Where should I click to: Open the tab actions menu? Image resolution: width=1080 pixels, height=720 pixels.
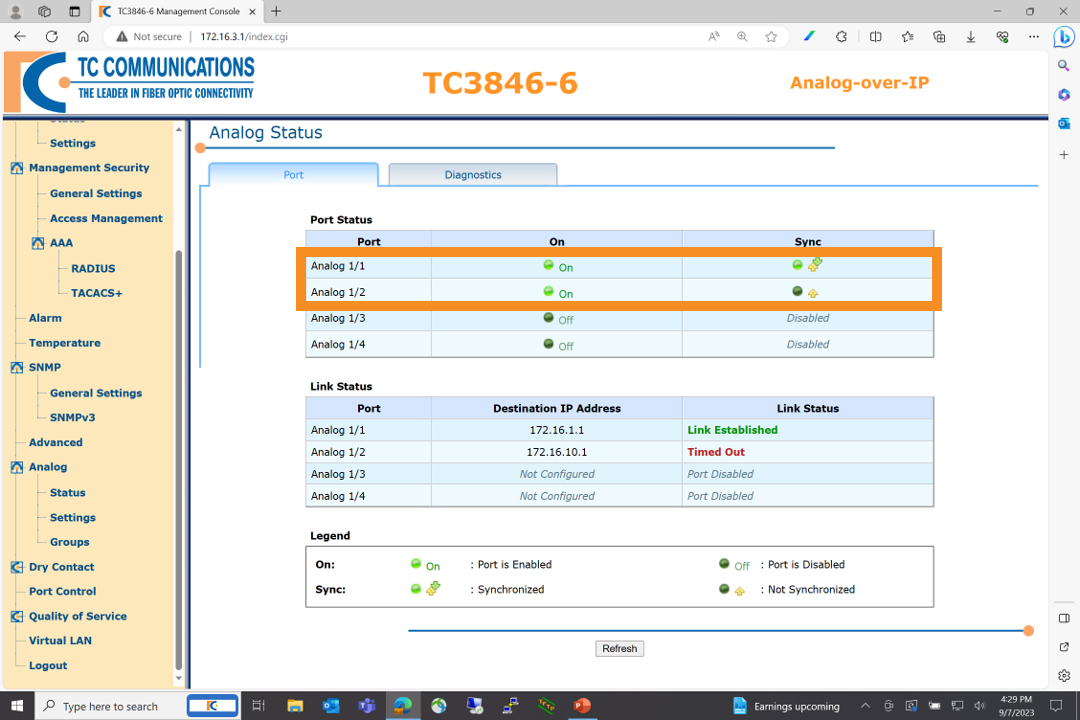[74, 11]
